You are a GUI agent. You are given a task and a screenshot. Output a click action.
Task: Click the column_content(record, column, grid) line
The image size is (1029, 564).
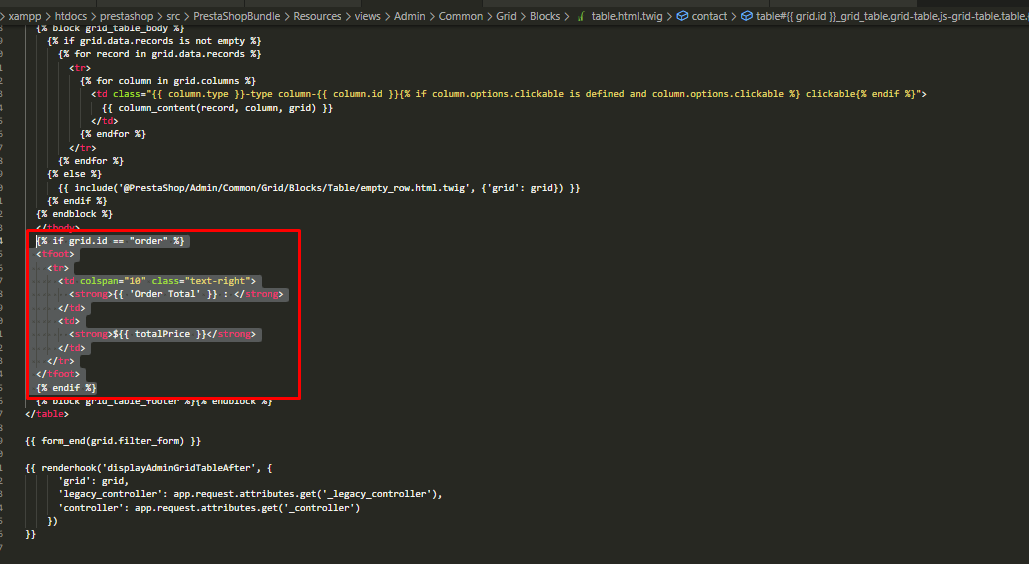pyautogui.click(x=217, y=108)
